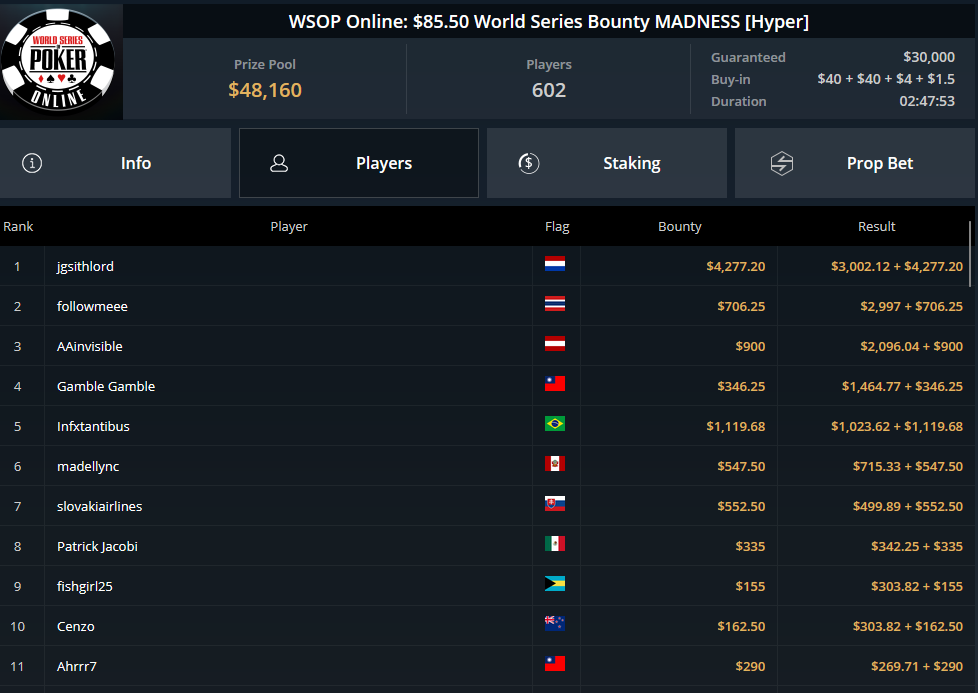Click the 602 players count
This screenshot has width=978, height=693.
[549, 90]
